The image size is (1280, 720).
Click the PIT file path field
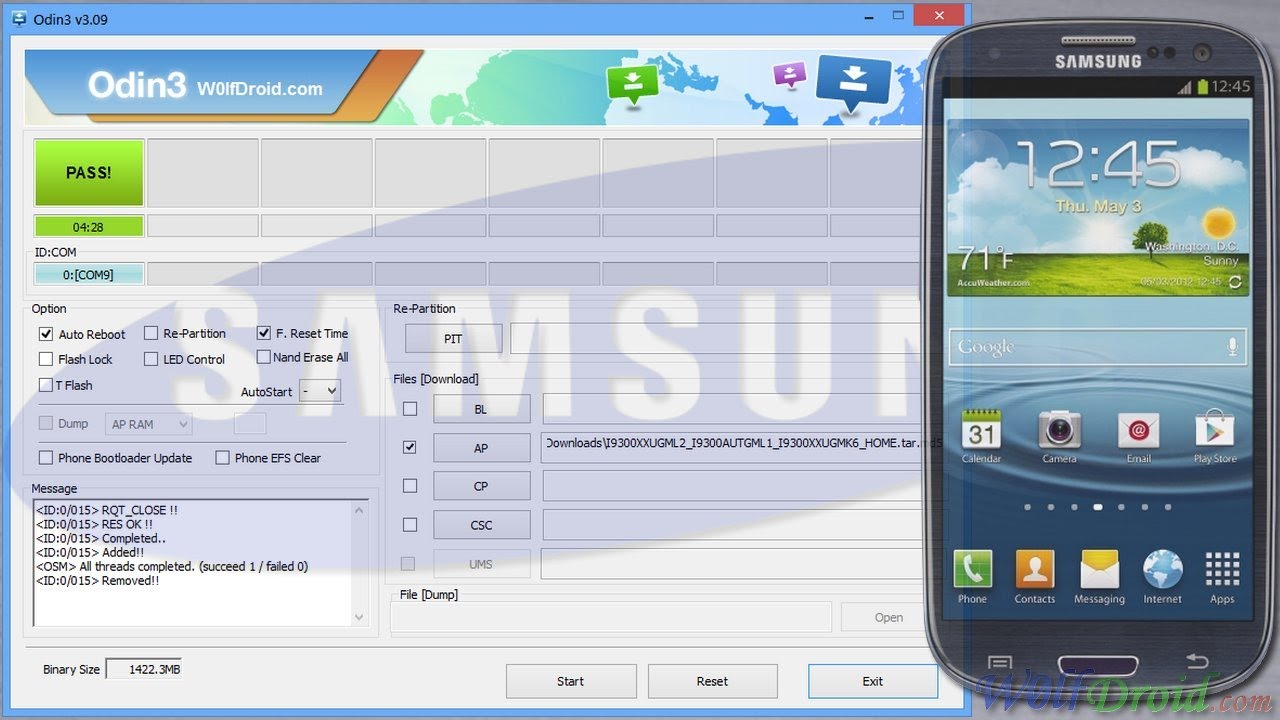[x=716, y=339]
